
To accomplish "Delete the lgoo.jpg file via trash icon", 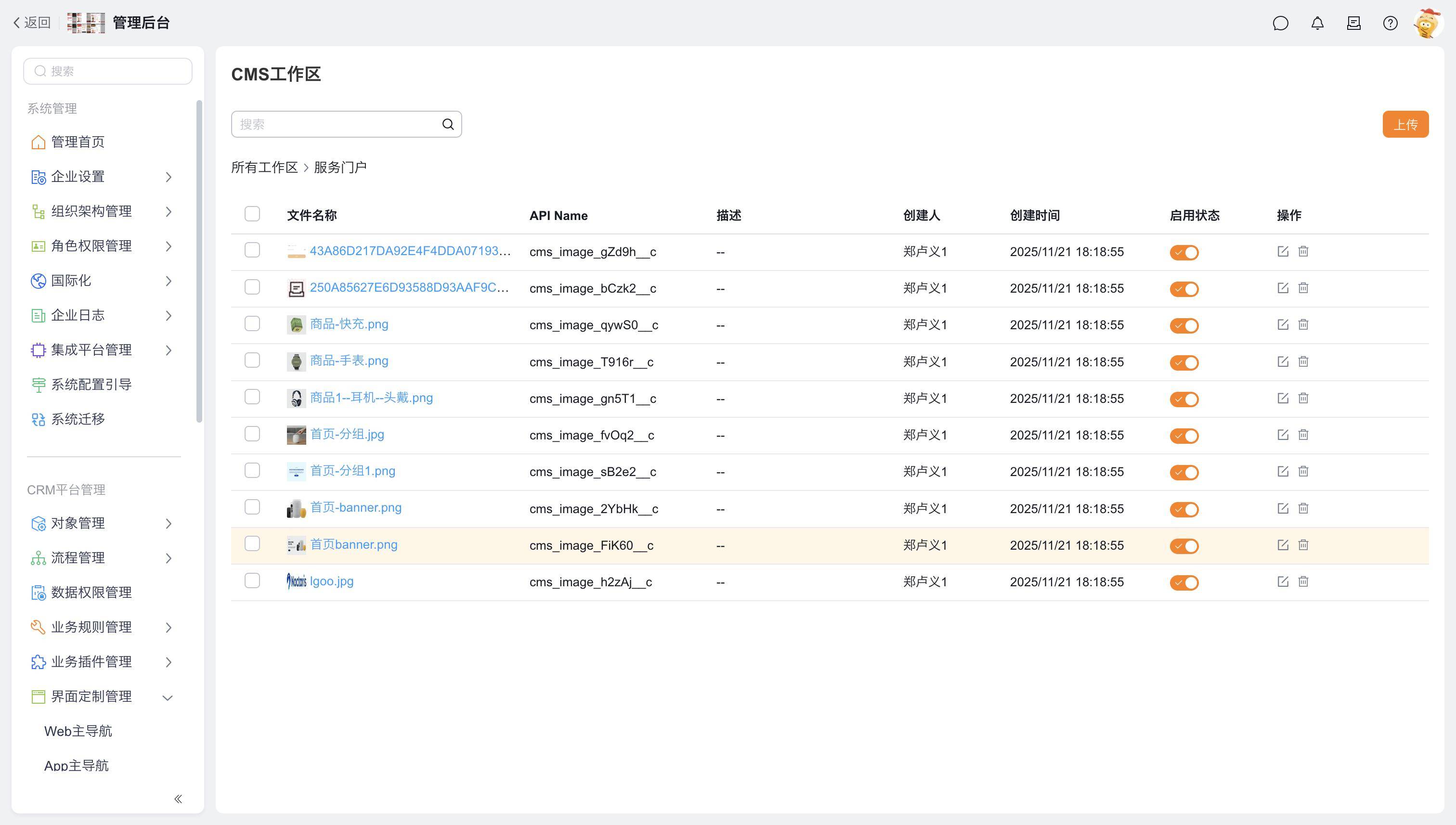I will tap(1303, 581).
